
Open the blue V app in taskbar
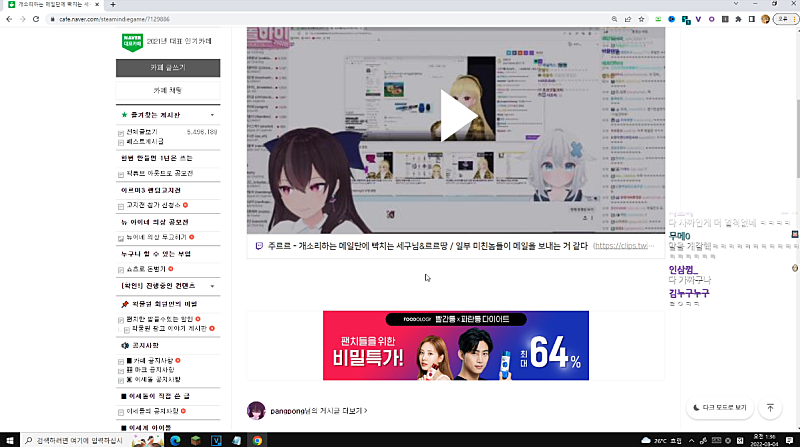[x=216, y=440]
